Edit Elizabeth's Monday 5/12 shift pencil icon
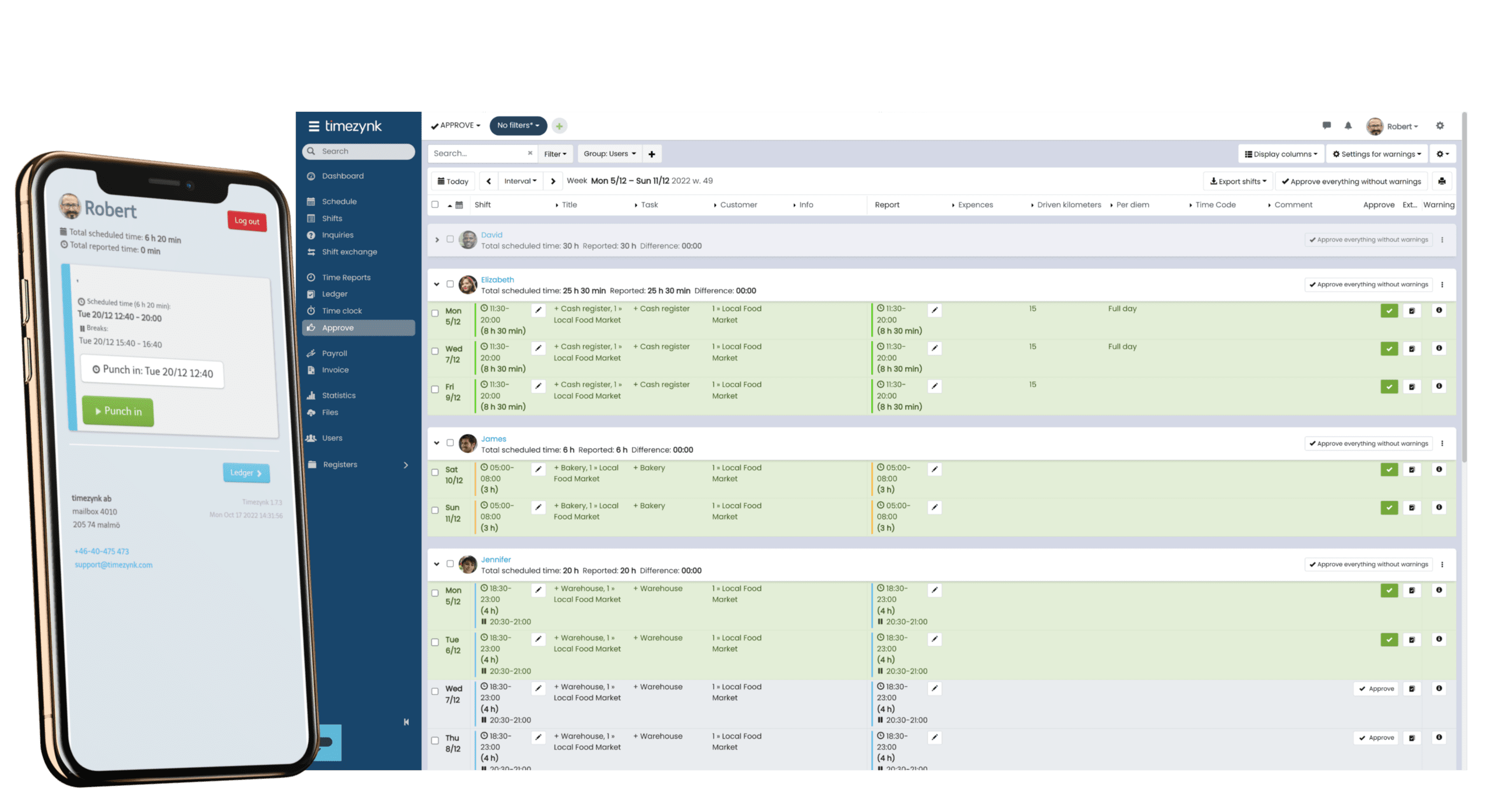Image resolution: width=1491 pixels, height=812 pixels. coord(538,310)
